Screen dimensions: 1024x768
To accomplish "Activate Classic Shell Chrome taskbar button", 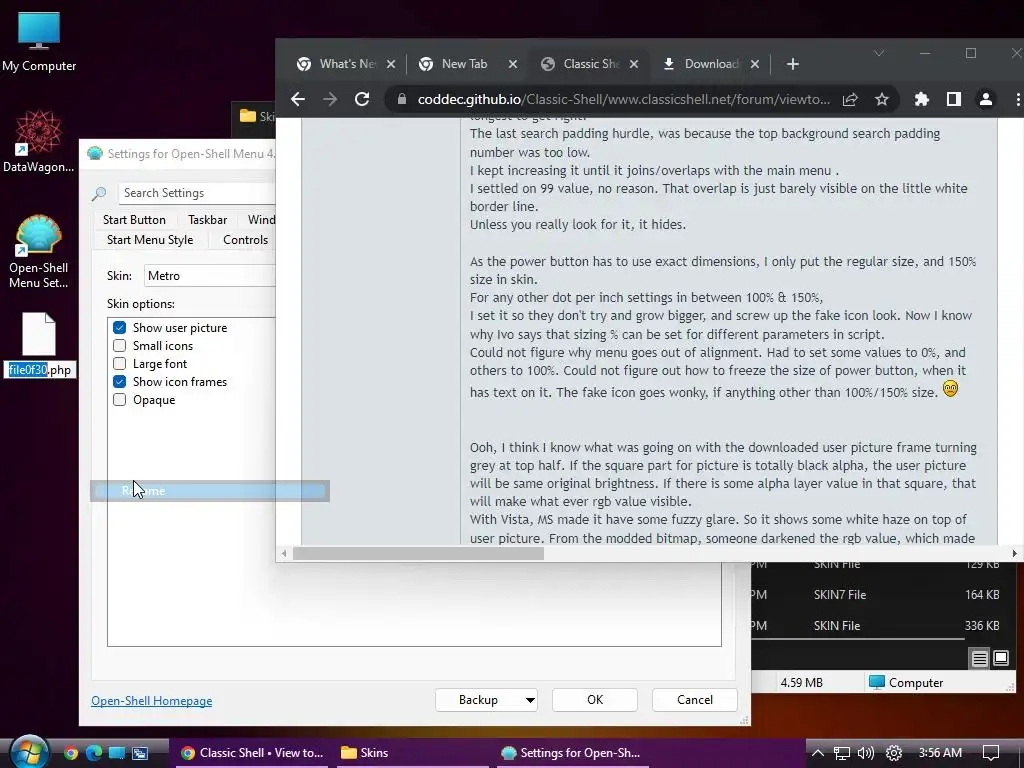I will coord(253,753).
